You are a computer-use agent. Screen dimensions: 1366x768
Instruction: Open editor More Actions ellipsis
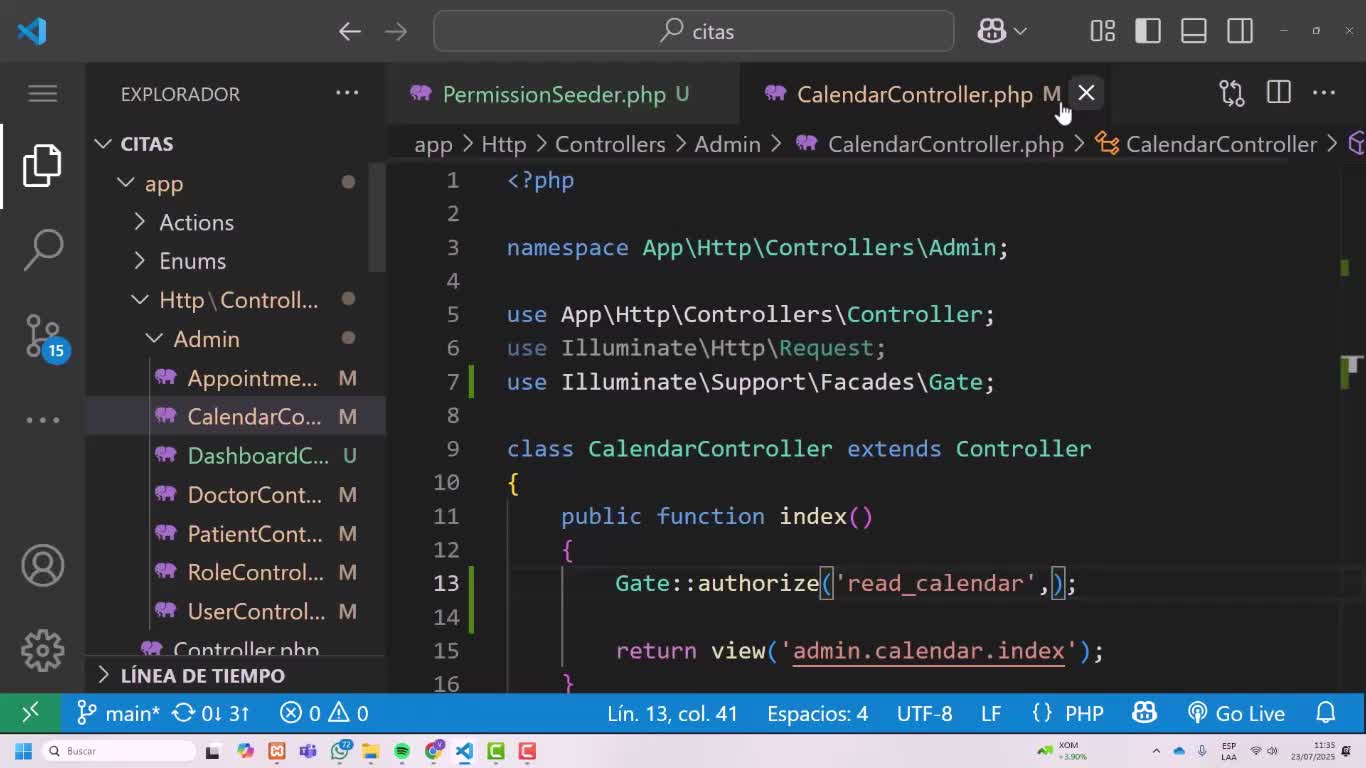pyautogui.click(x=1324, y=93)
